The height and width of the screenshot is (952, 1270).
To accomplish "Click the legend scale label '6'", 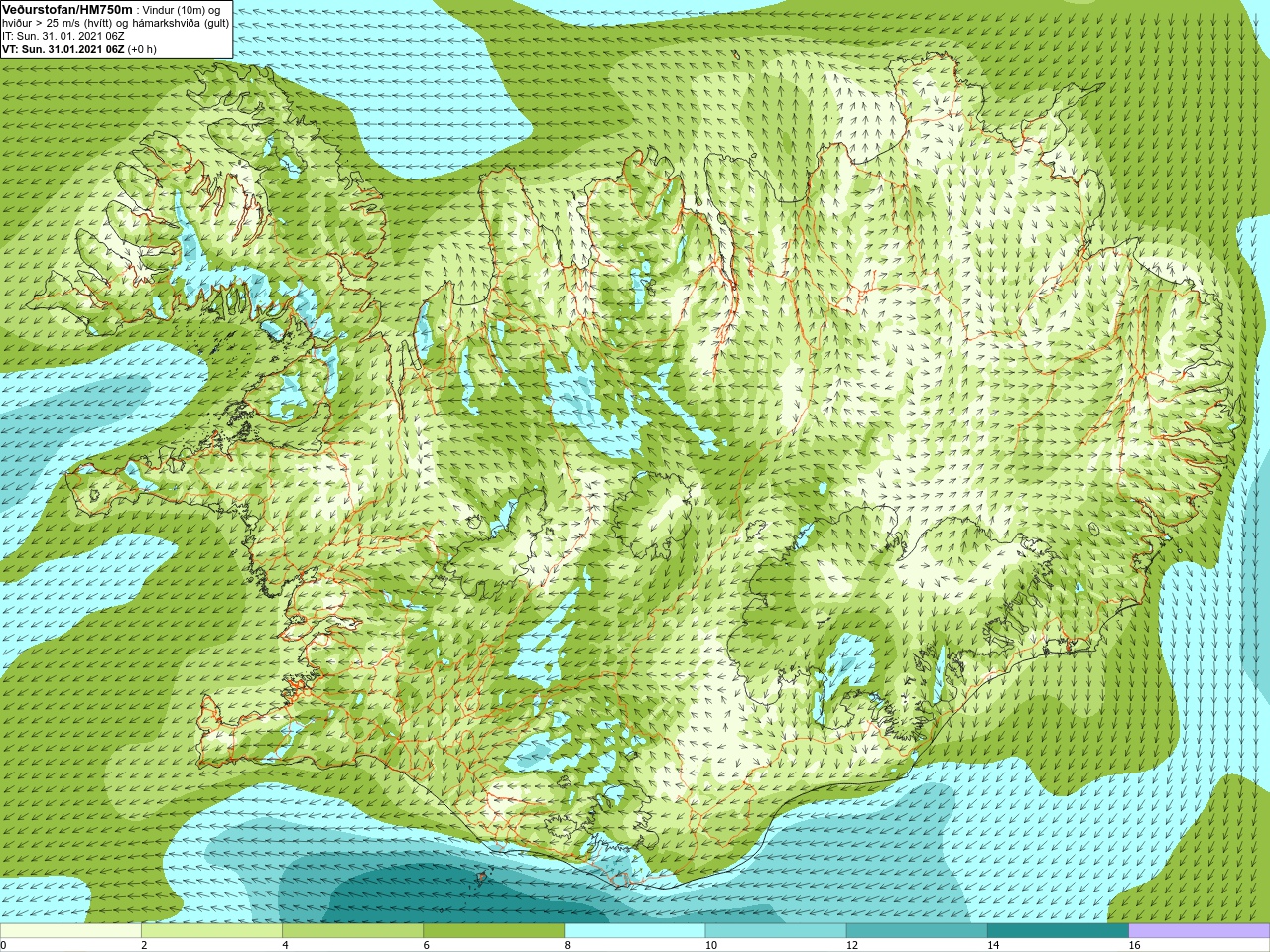I will coord(426,946).
